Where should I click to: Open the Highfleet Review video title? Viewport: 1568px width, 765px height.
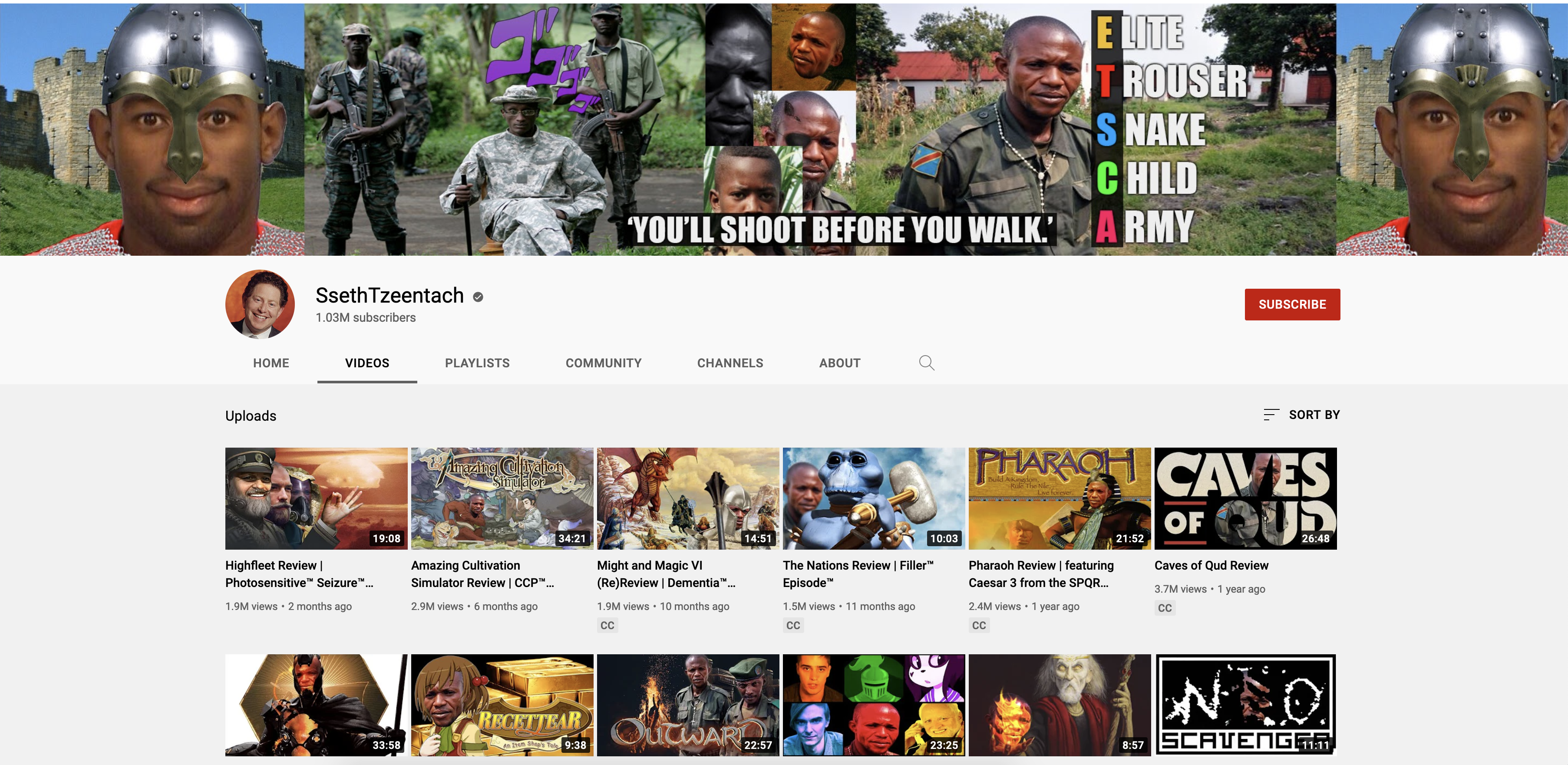click(x=300, y=574)
